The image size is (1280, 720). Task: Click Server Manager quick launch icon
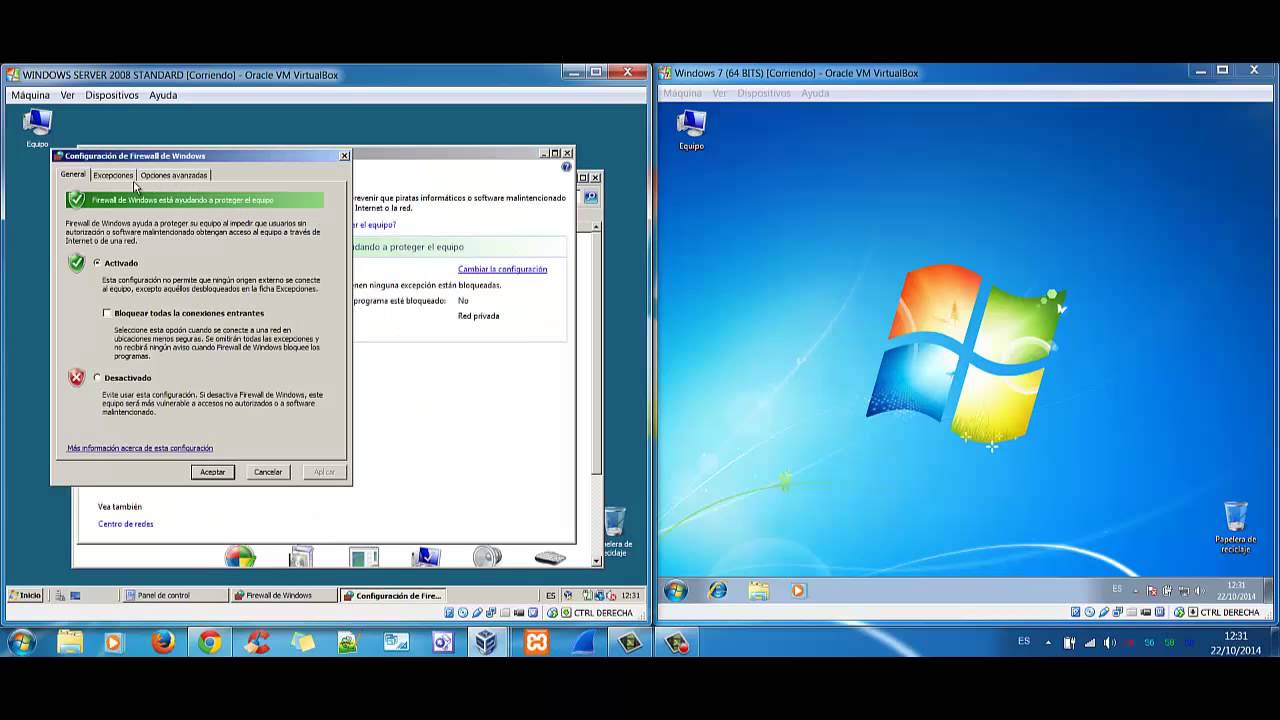pos(59,595)
